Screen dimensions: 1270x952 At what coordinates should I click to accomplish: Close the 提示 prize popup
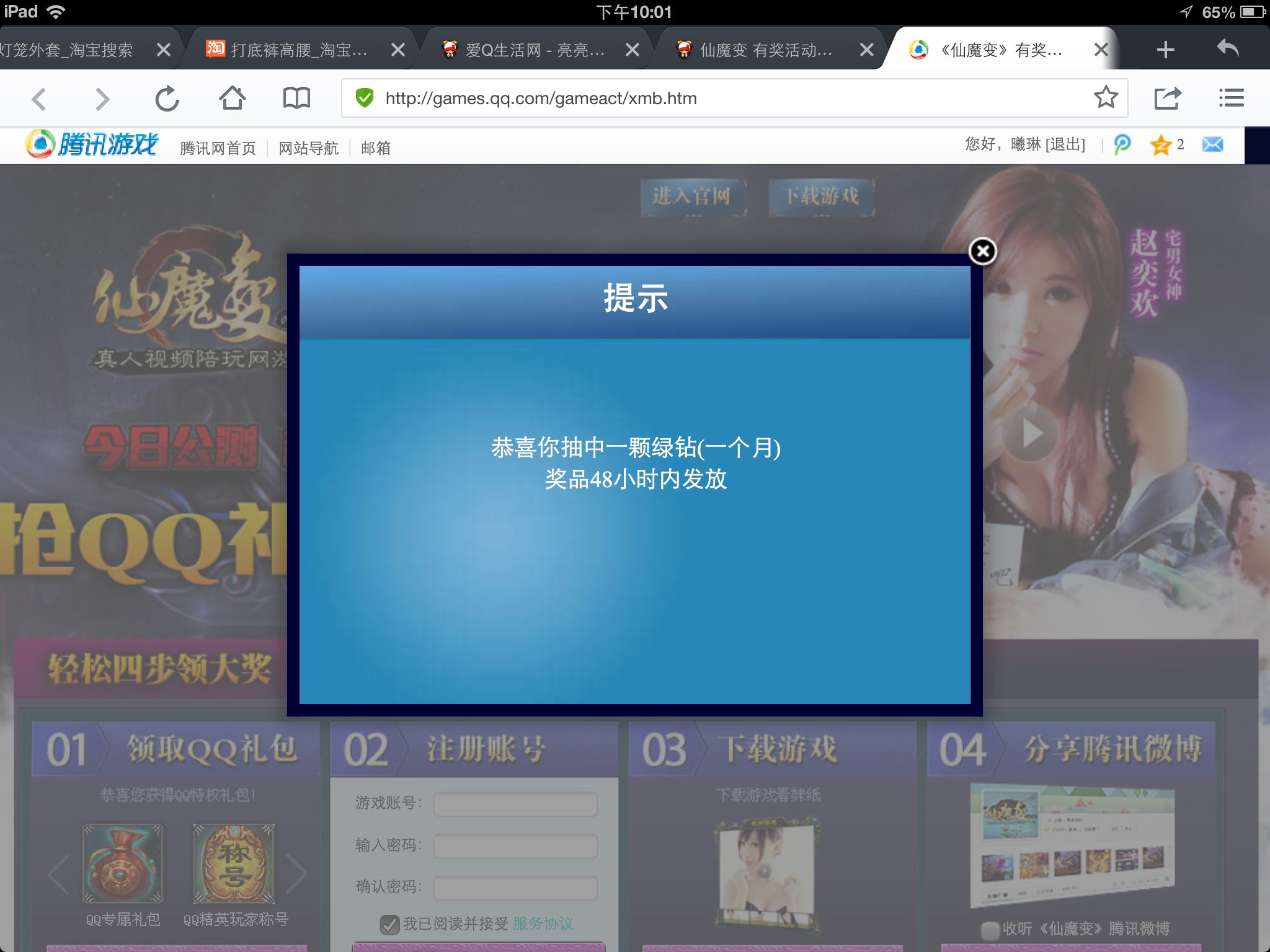point(983,251)
